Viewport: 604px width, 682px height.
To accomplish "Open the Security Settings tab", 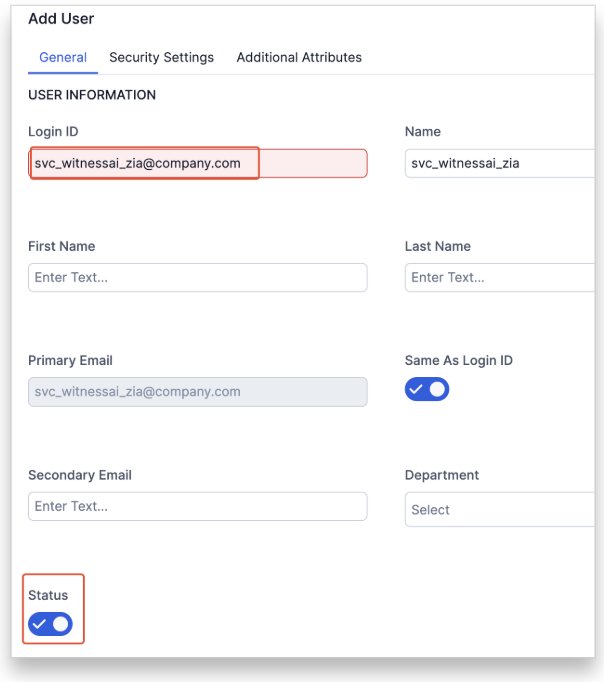I will point(161,58).
